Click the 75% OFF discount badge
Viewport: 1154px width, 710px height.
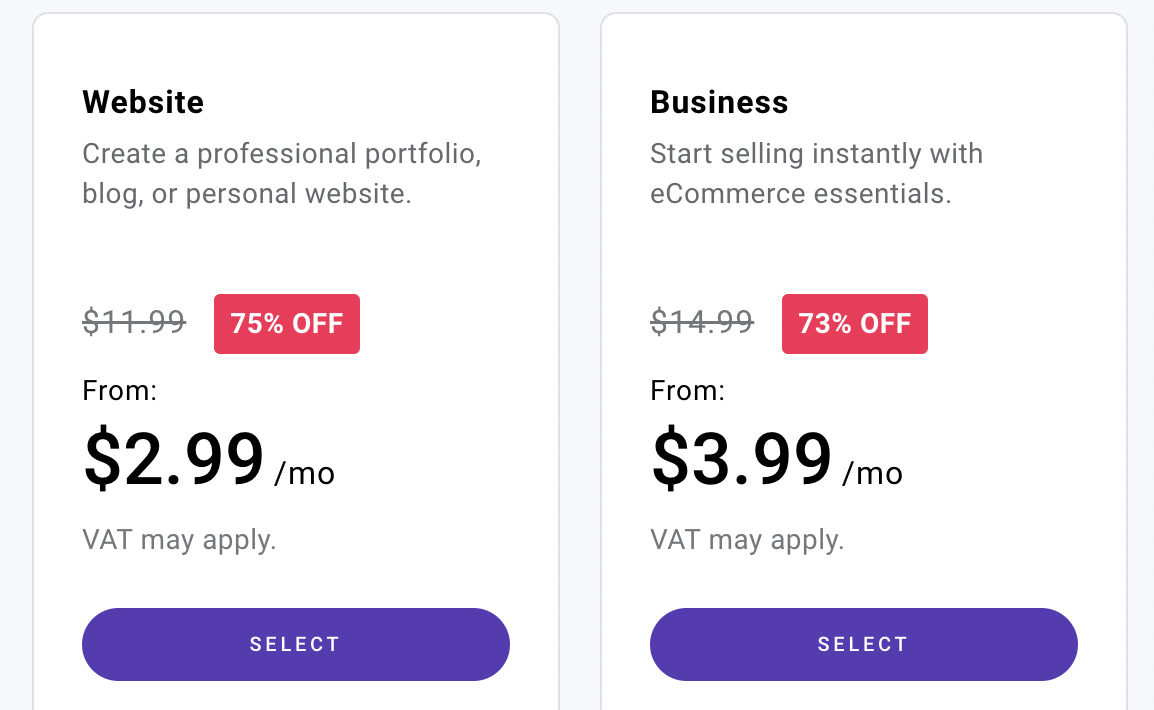point(287,324)
